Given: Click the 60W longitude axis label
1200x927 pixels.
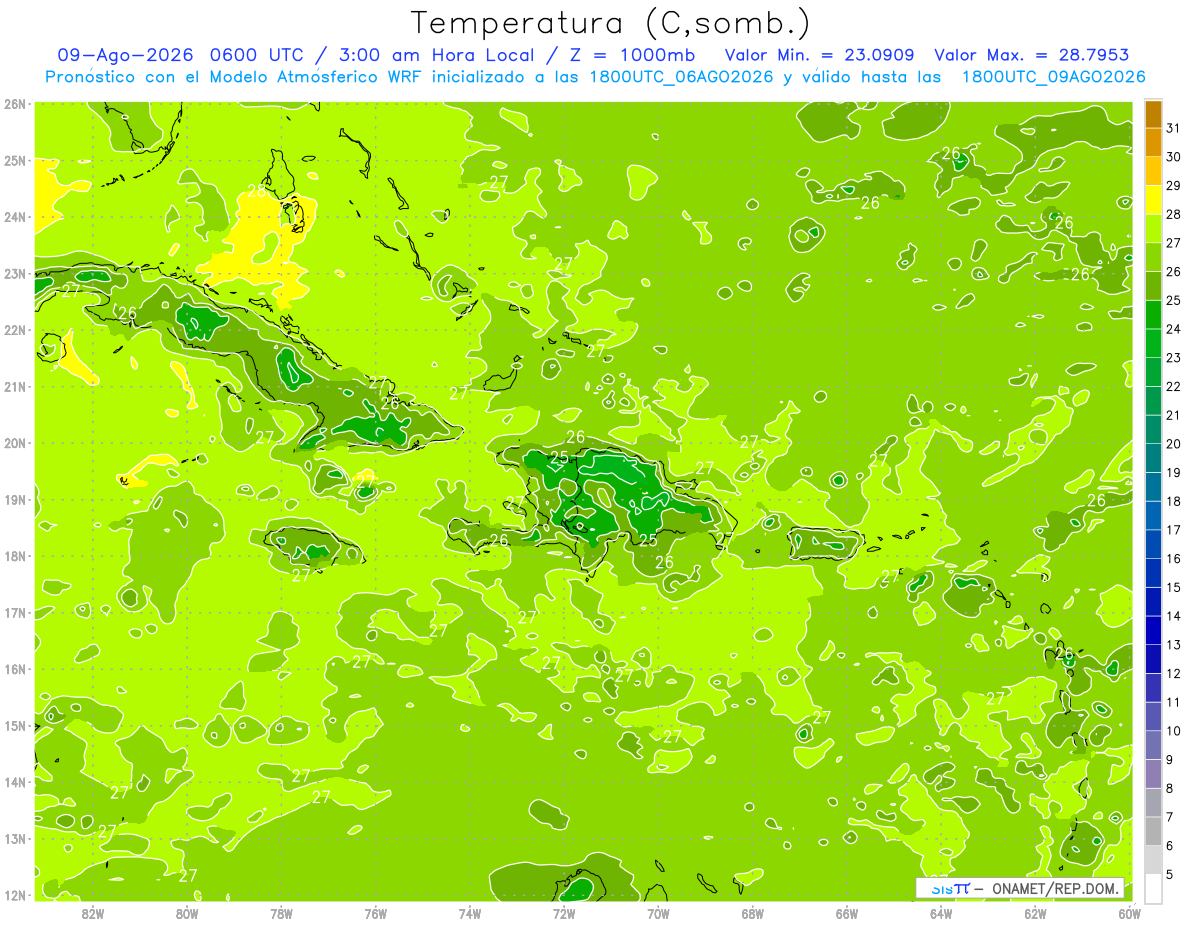Looking at the screenshot, I should coord(1130,913).
